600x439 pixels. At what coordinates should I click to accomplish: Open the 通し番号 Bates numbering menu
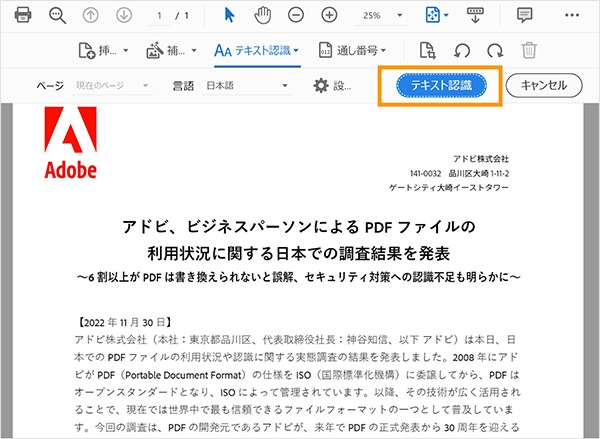[x=353, y=50]
